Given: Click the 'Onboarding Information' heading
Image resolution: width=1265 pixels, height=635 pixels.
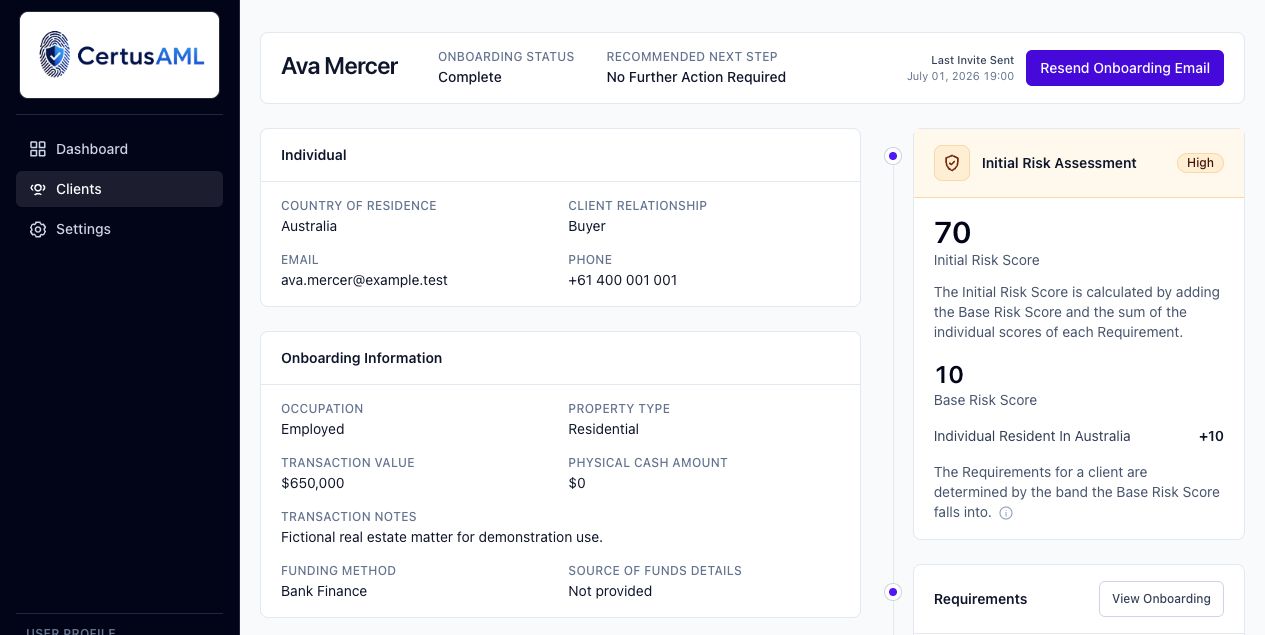Looking at the screenshot, I should coord(361,358).
